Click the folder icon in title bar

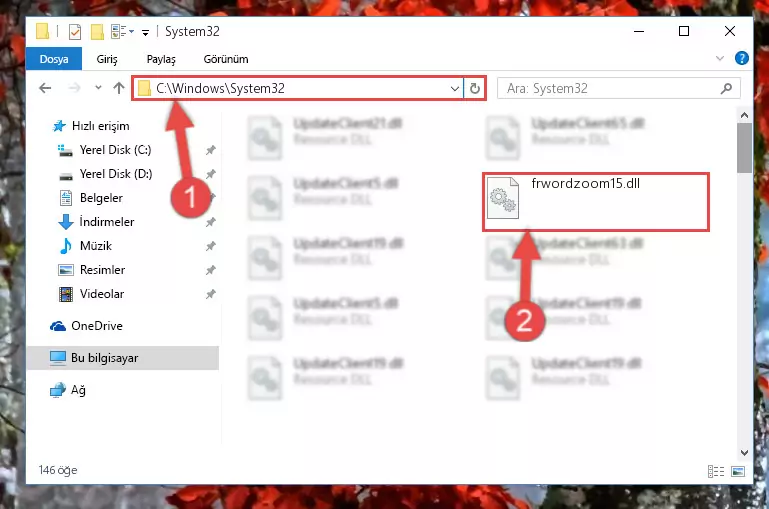point(43,31)
